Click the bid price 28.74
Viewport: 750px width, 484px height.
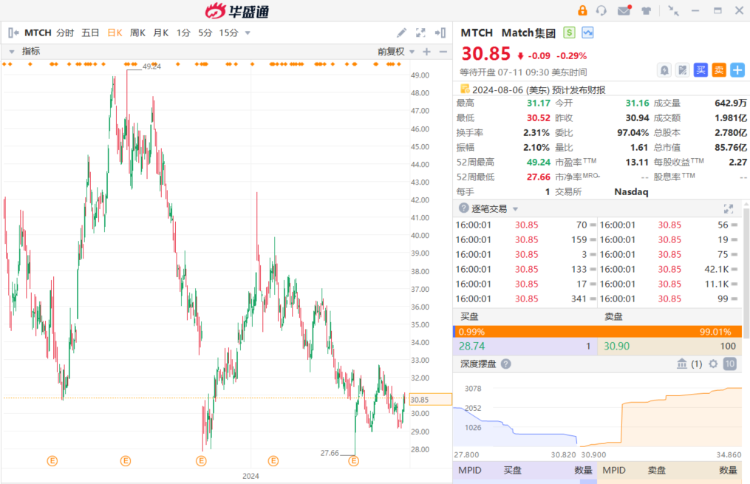472,346
